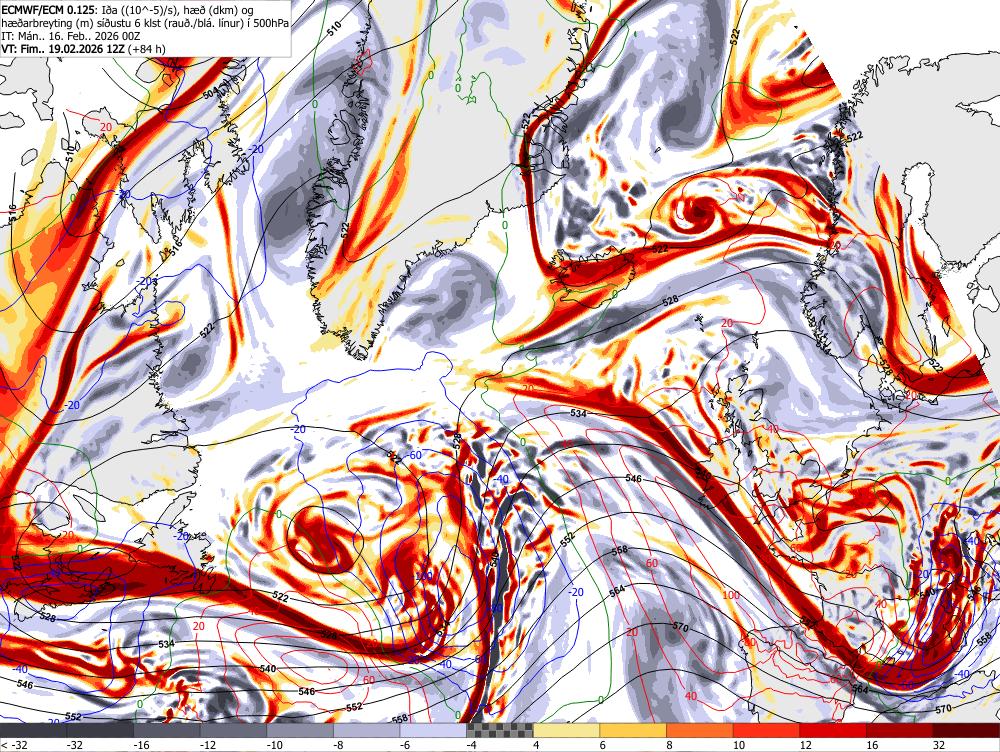Click the blue "-60" height change label
The width and height of the screenshot is (1000, 752).
click(415, 455)
